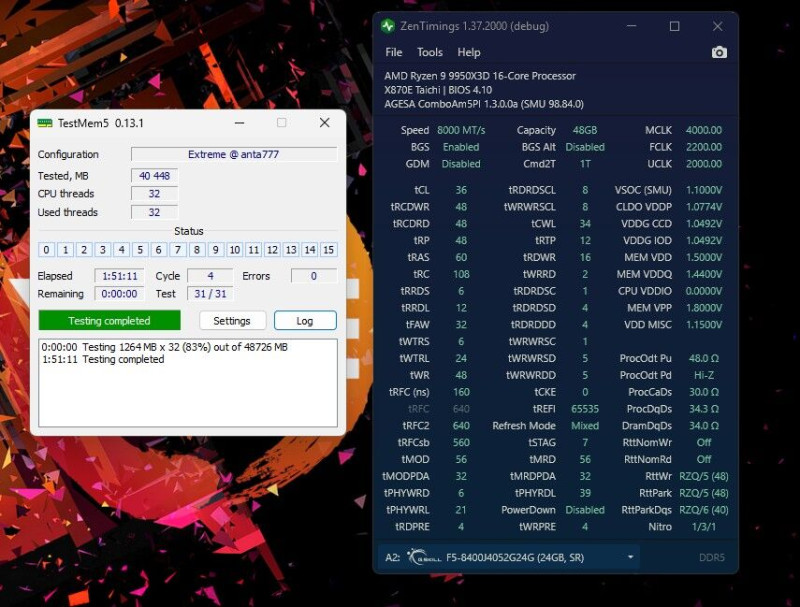Click the tREFI value 65535
800x607 pixels.
[585, 409]
